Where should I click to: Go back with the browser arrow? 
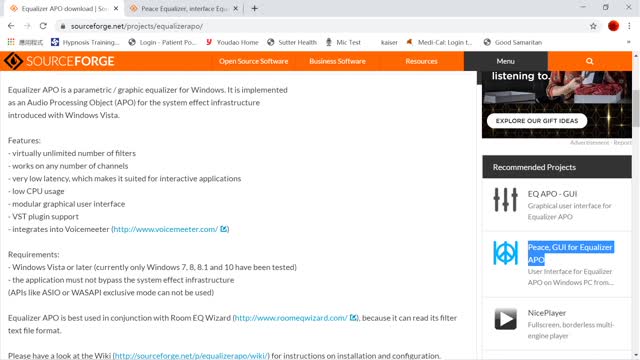click(x=11, y=26)
